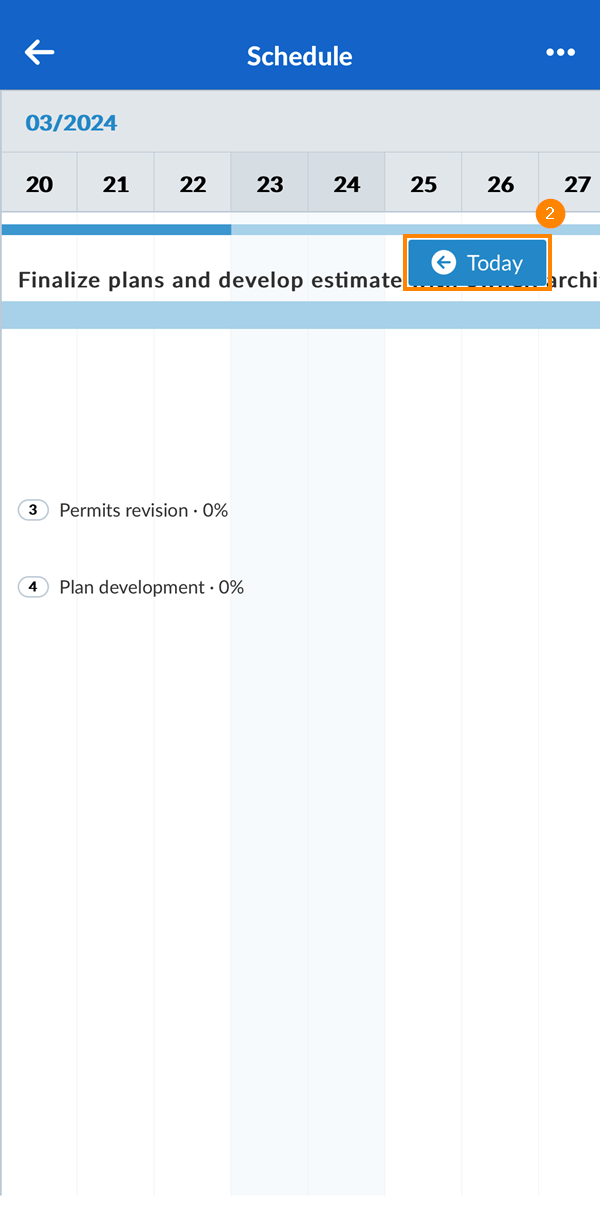The height and width of the screenshot is (1224, 600).
Task: Select day 26 in date header
Action: coord(501,184)
